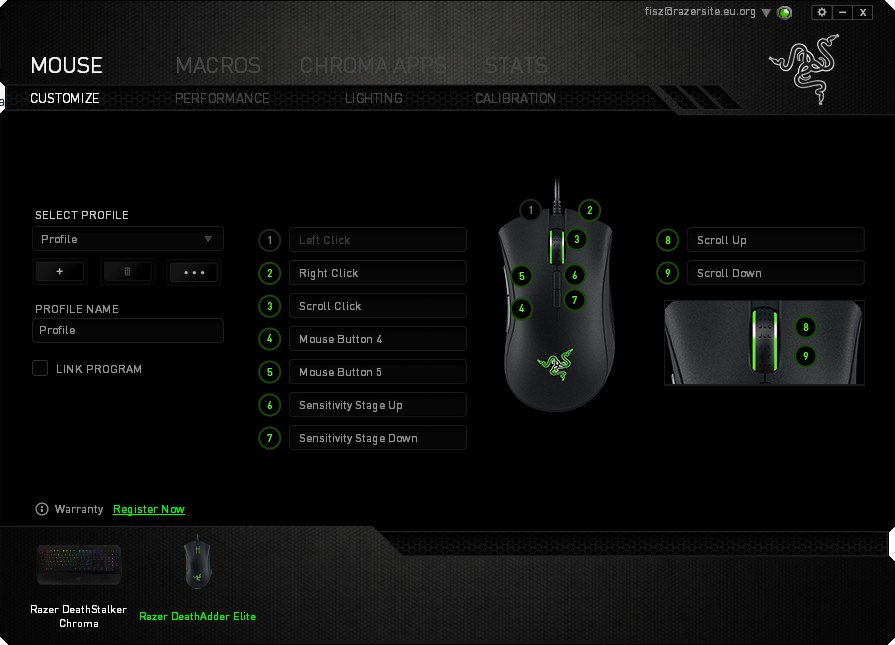Image resolution: width=895 pixels, height=645 pixels.
Task: Select the warranty info icon
Action: 42,509
